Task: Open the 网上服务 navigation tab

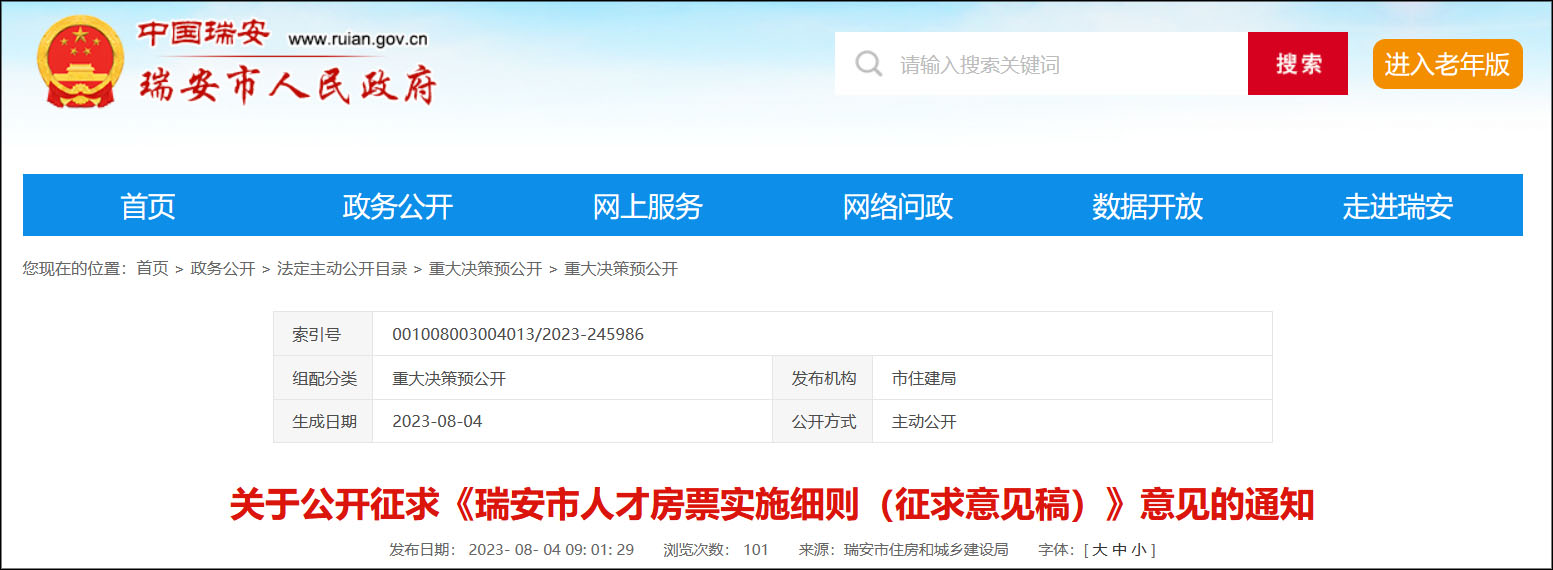Action: click(x=648, y=206)
